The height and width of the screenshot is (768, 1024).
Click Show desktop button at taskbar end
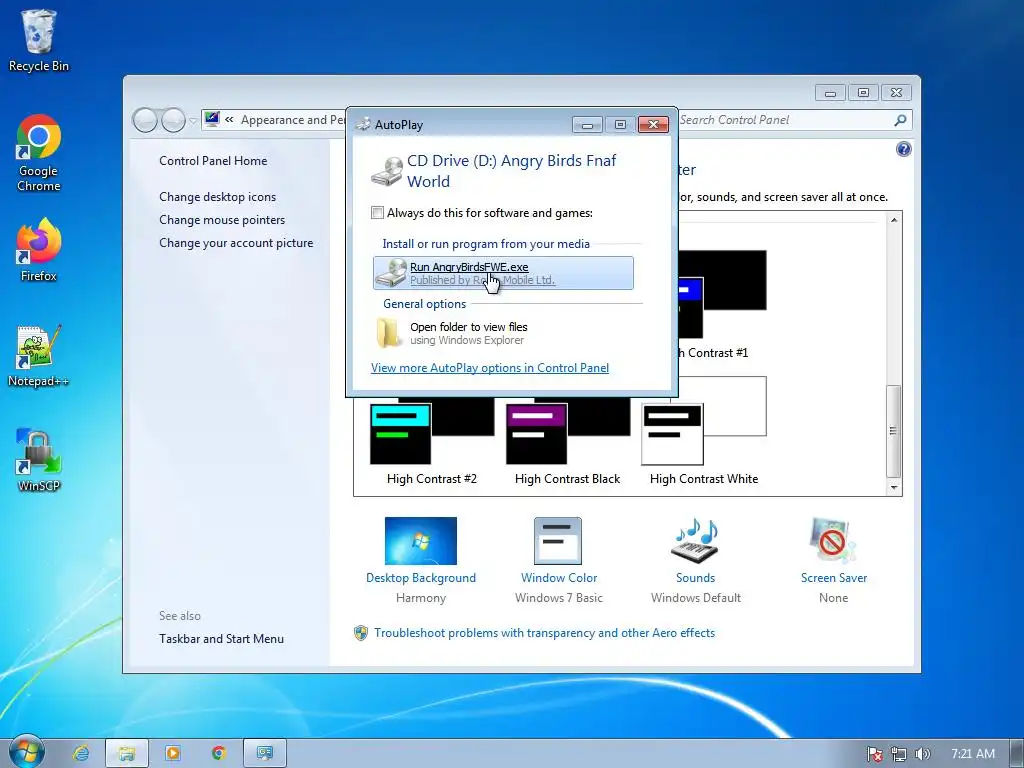point(1017,753)
